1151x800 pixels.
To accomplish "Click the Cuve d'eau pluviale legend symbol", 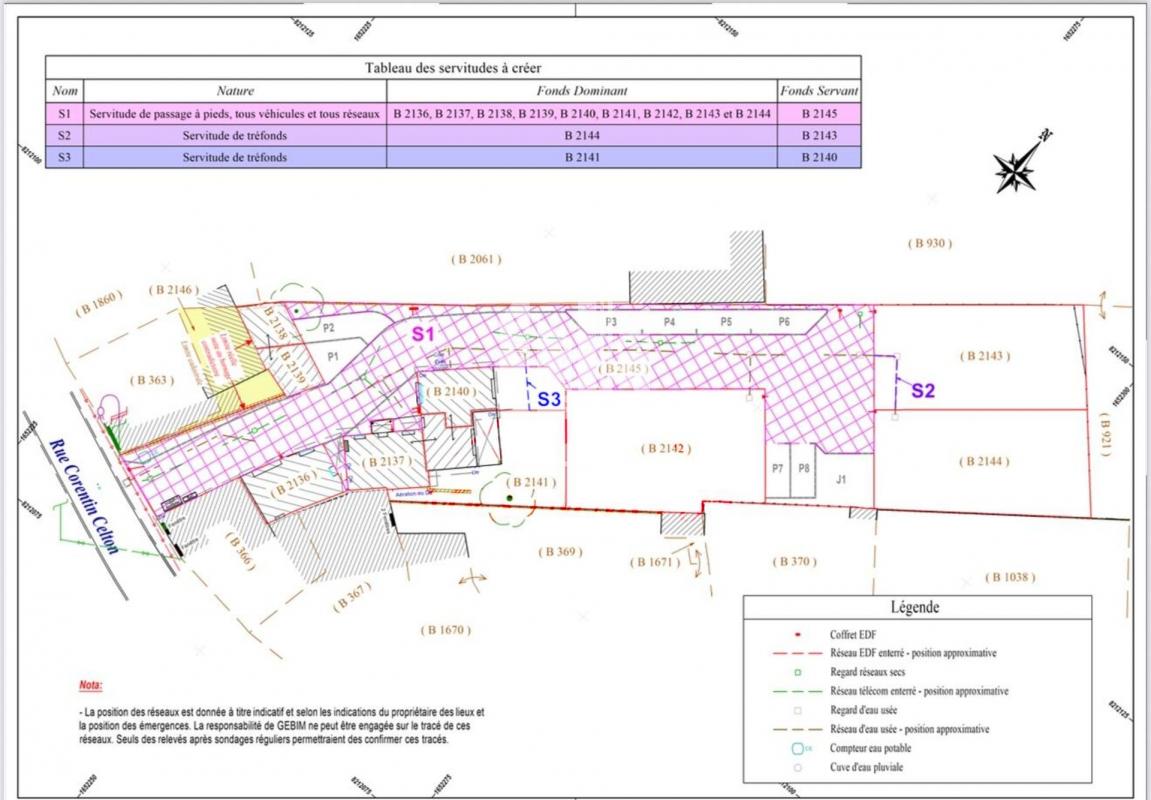I will tap(797, 768).
